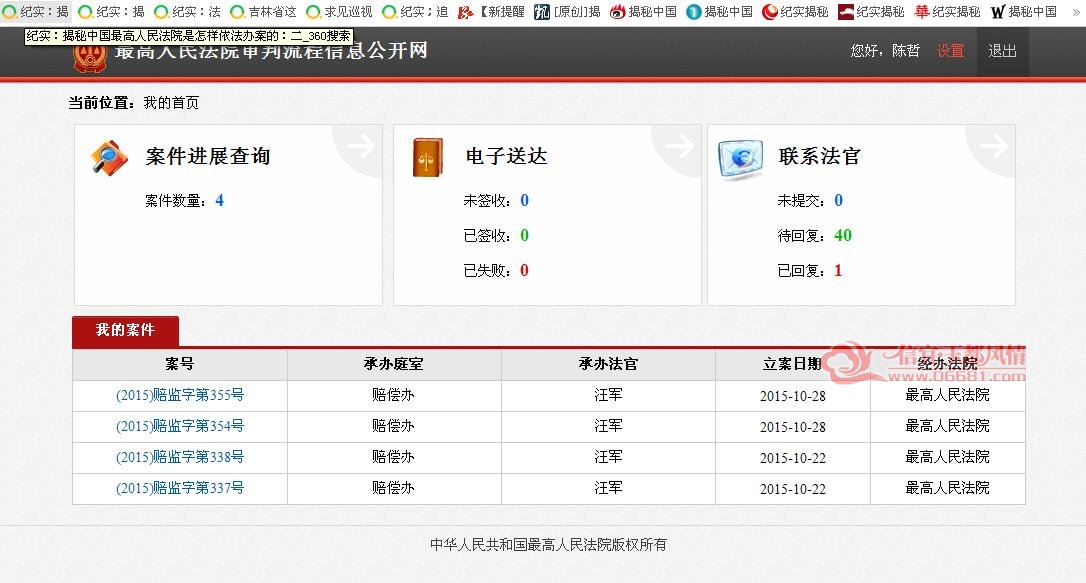
Task: Open the 设置 settings link
Action: point(950,51)
